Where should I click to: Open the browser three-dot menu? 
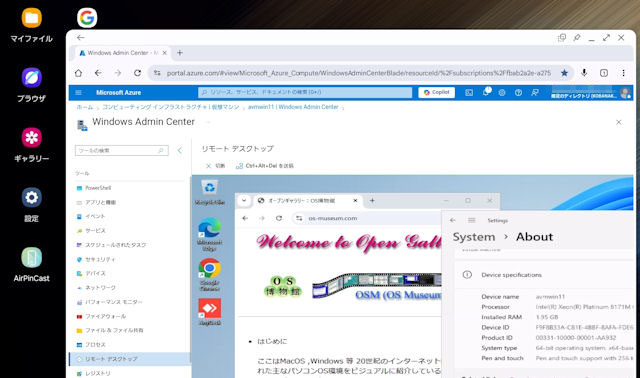coord(623,73)
